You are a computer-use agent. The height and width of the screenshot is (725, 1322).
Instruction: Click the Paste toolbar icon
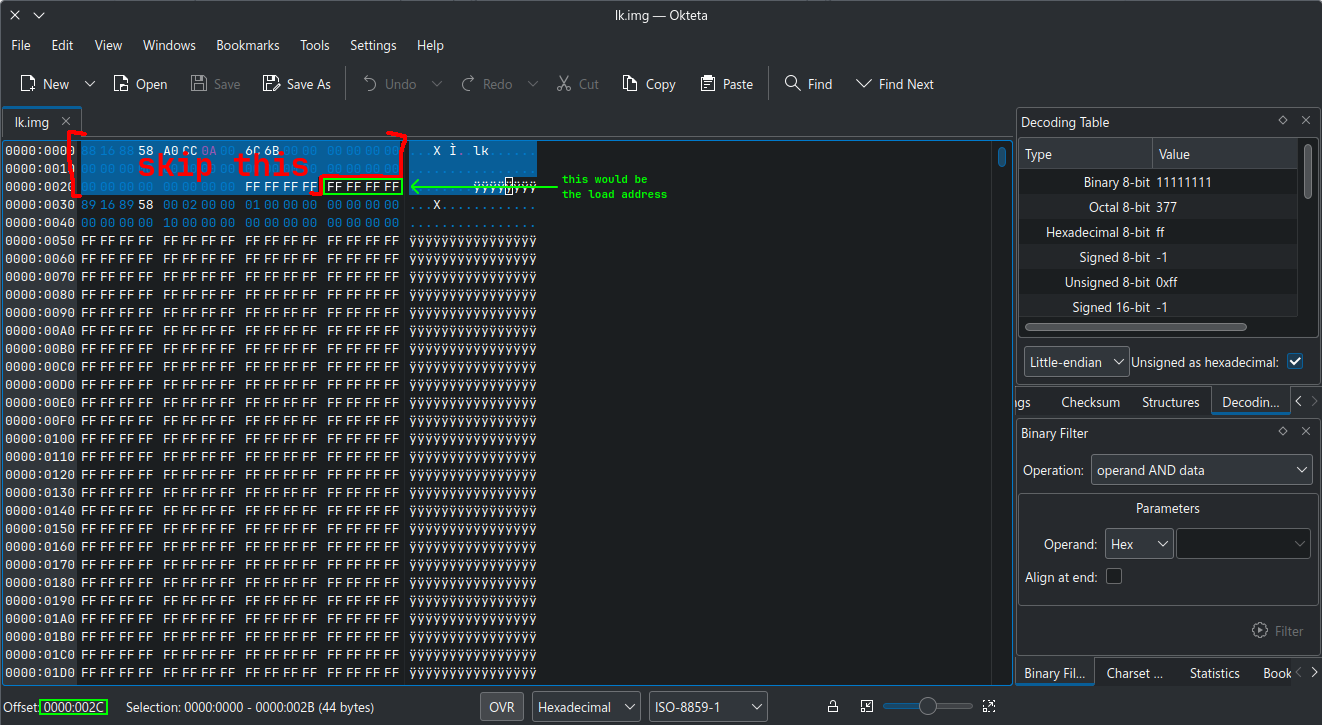pos(708,84)
